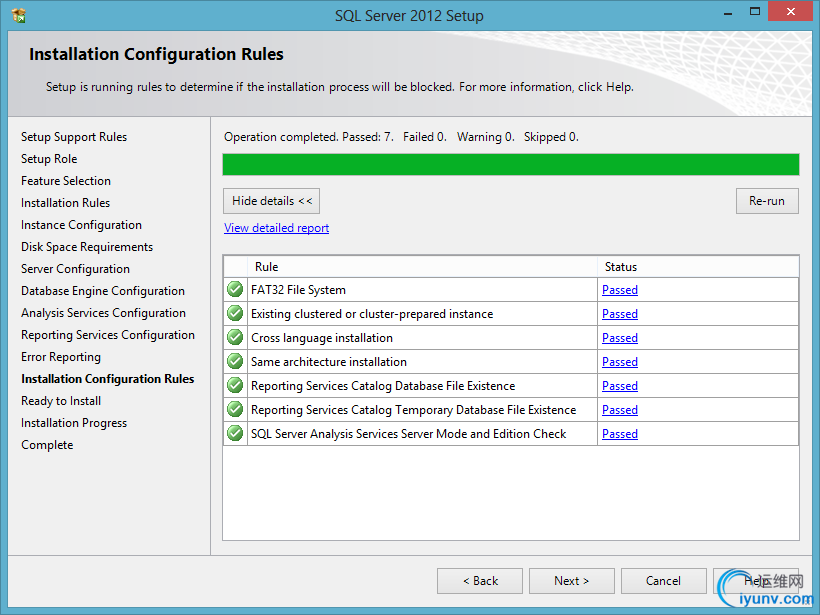Viewport: 820px width, 615px height.
Task: Open Passed status for FAT32 File System
Action: point(620,290)
